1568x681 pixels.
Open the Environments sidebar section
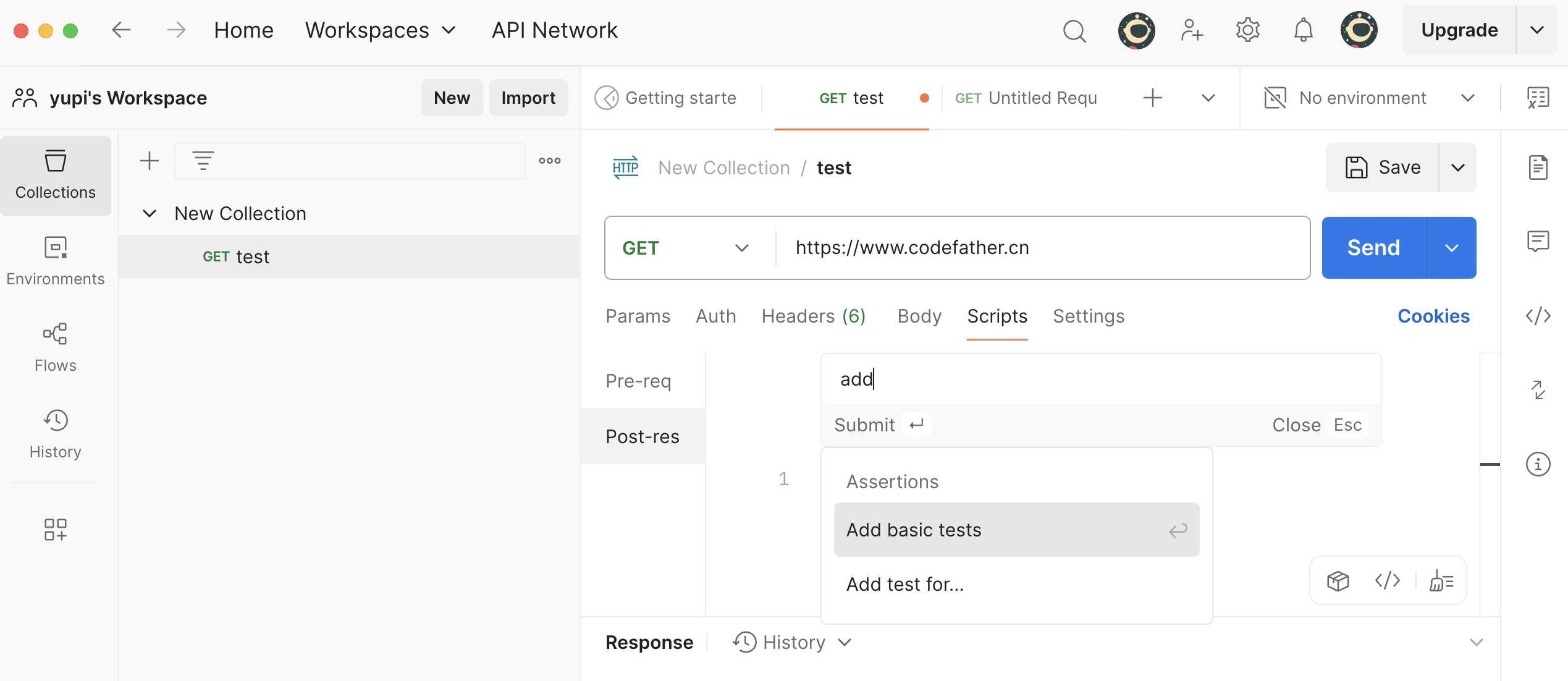click(x=55, y=260)
